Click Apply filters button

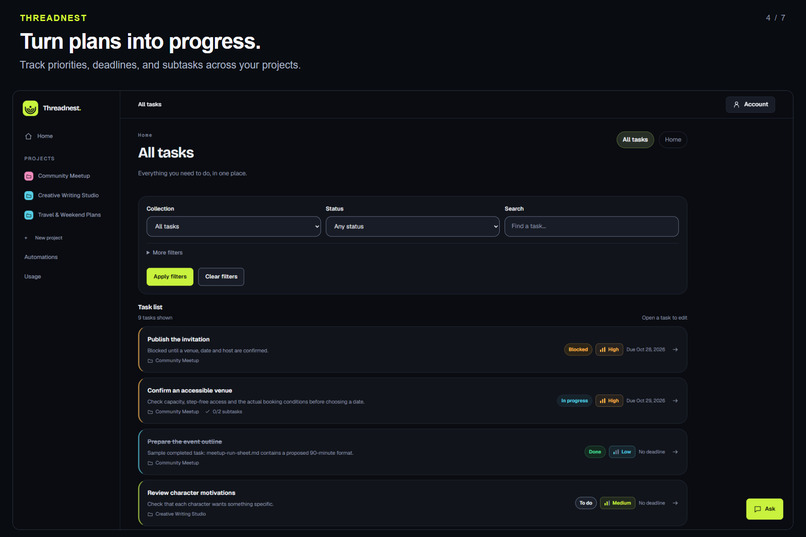[x=170, y=276]
